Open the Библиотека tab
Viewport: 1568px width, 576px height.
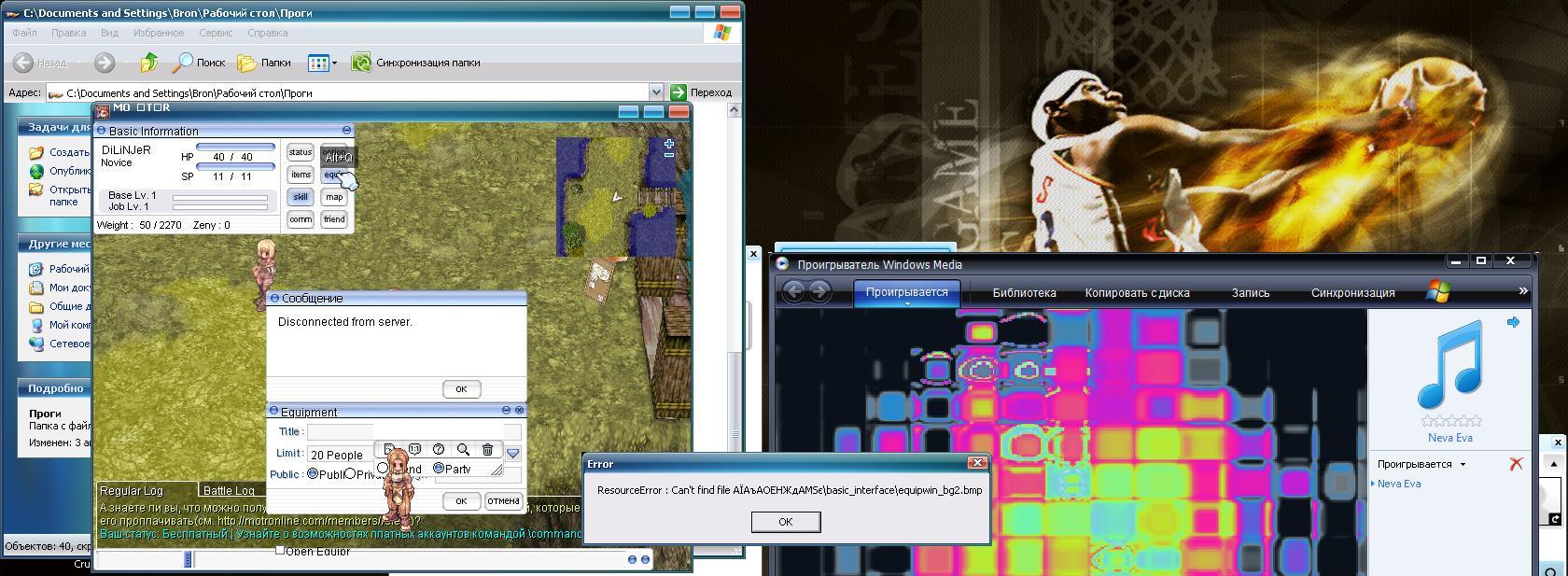click(x=1024, y=292)
